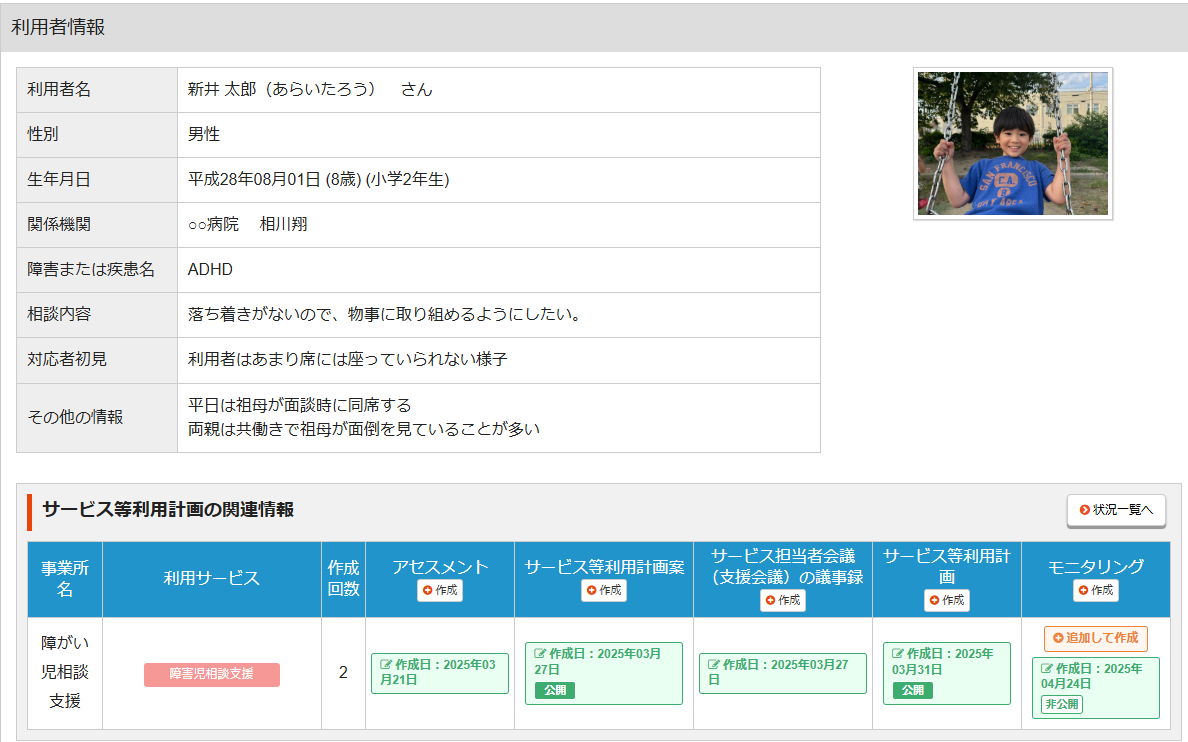Open service plan entry 作成日：2025年03月31日
This screenshot has height=742, width=1188.
click(946, 673)
